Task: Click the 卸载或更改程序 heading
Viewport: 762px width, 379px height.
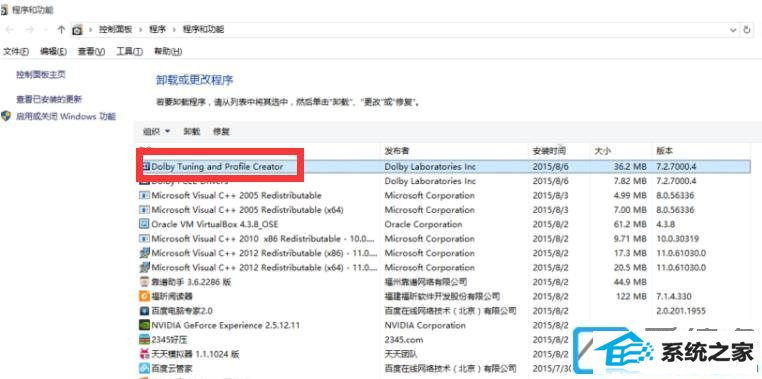Action: coord(195,80)
